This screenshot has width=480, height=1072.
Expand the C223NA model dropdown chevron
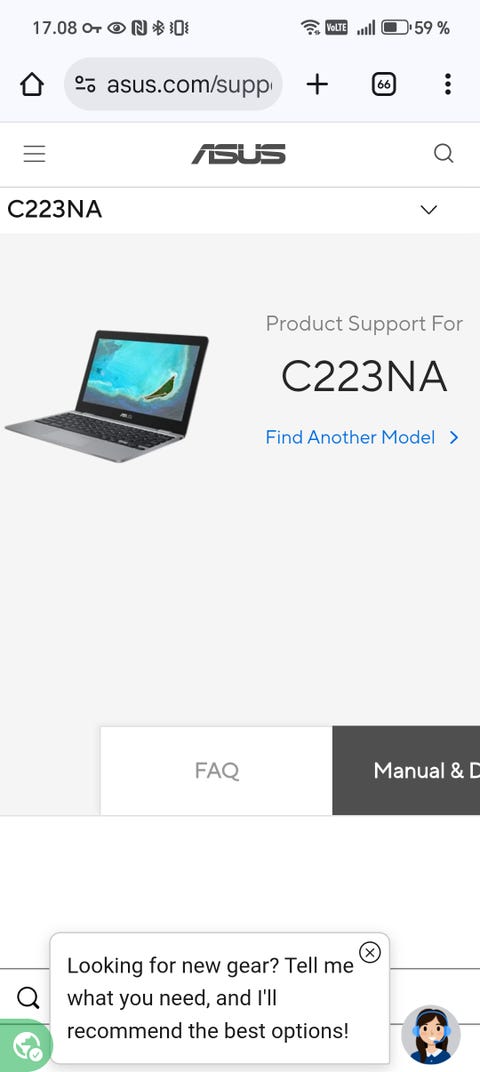(429, 210)
